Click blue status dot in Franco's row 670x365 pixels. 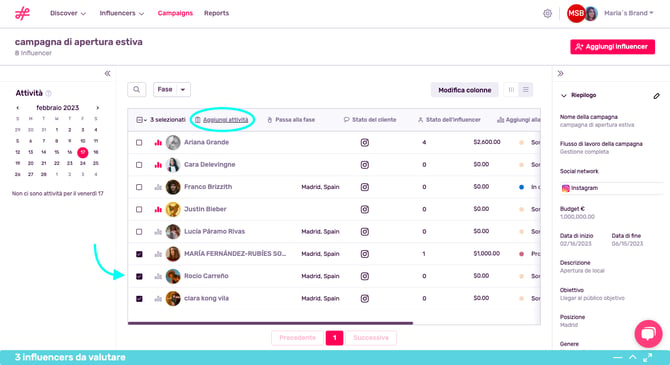[x=521, y=187]
